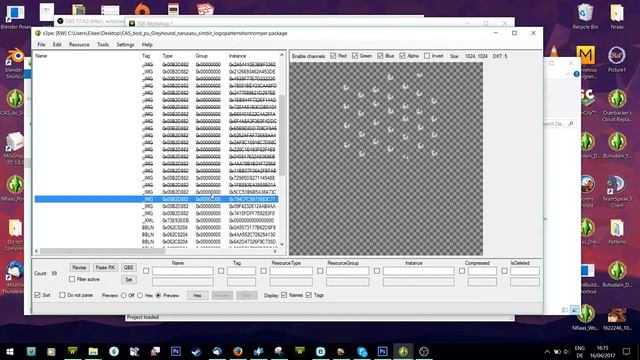Set Preview mode to Hex radio
The width and height of the screenshot is (640, 360).
click(x=140, y=295)
